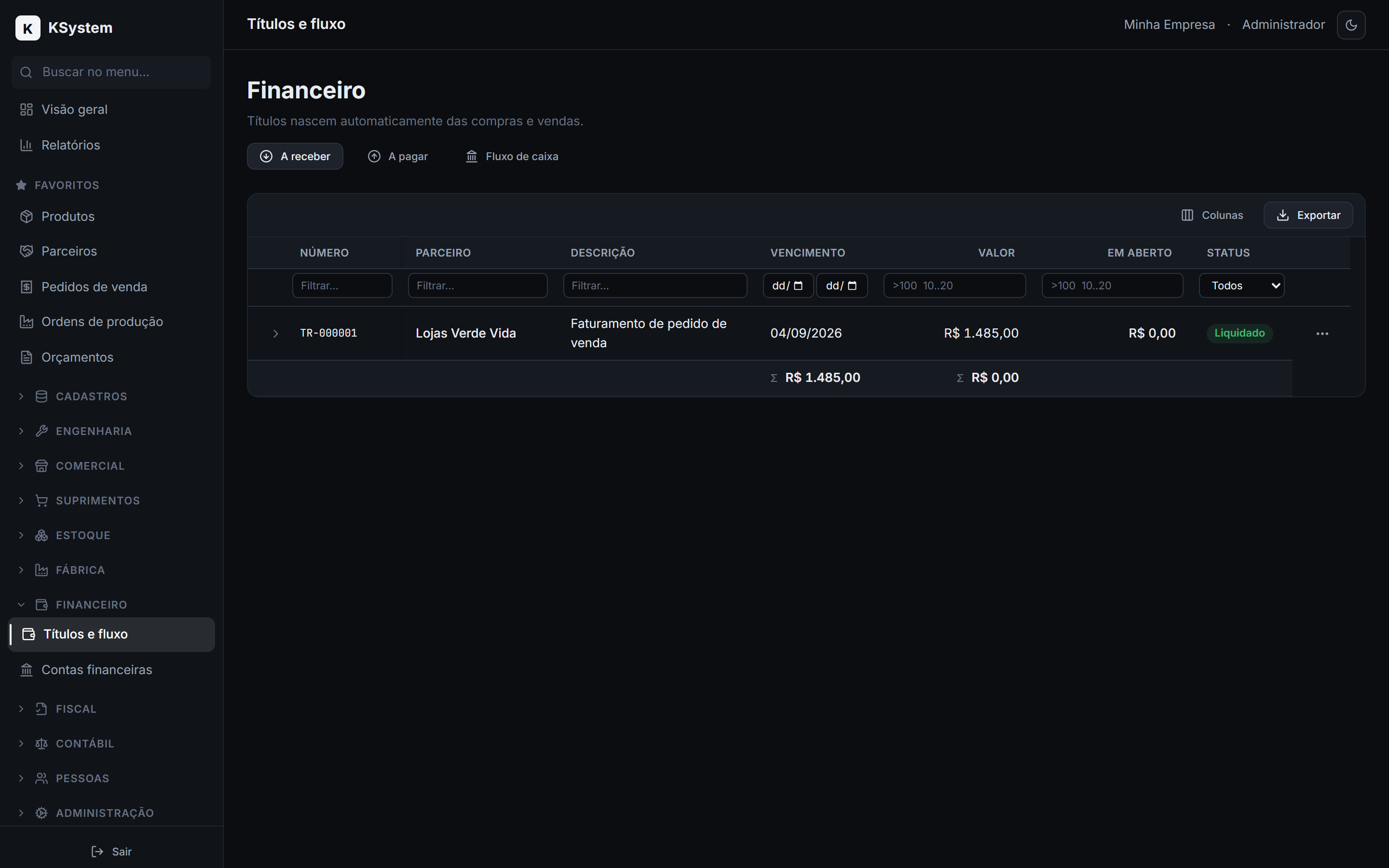Viewport: 1389px width, 868px height.
Task: Click the Parceiros handshake icon
Action: click(x=27, y=251)
